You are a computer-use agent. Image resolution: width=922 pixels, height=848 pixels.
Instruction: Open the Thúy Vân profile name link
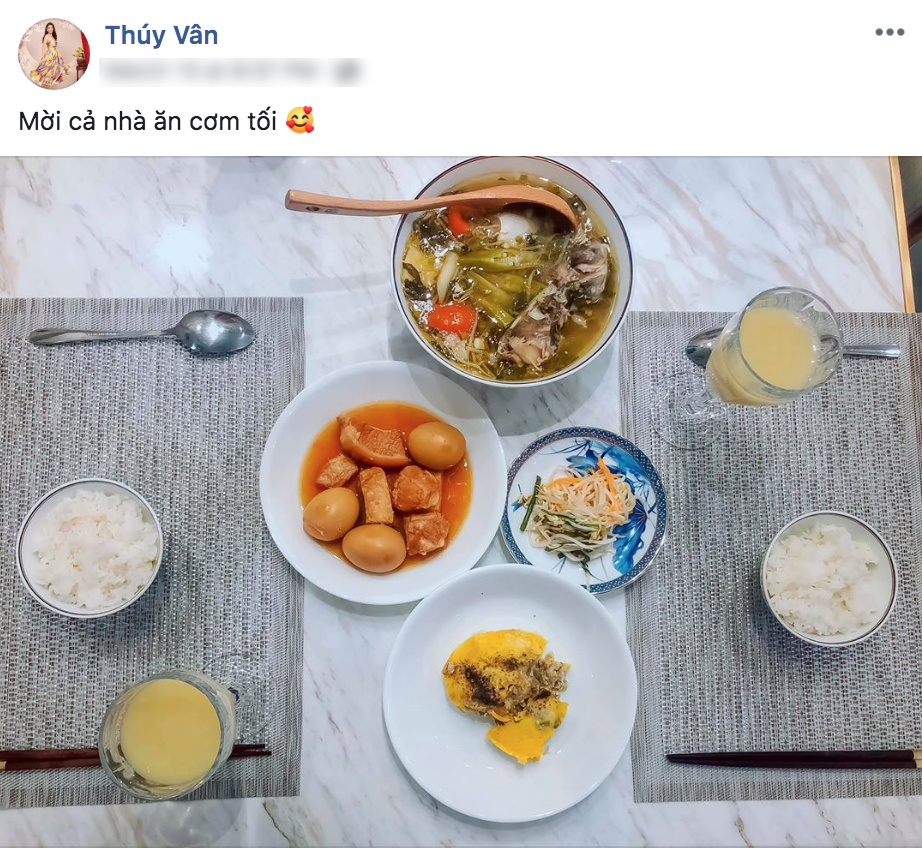click(162, 35)
